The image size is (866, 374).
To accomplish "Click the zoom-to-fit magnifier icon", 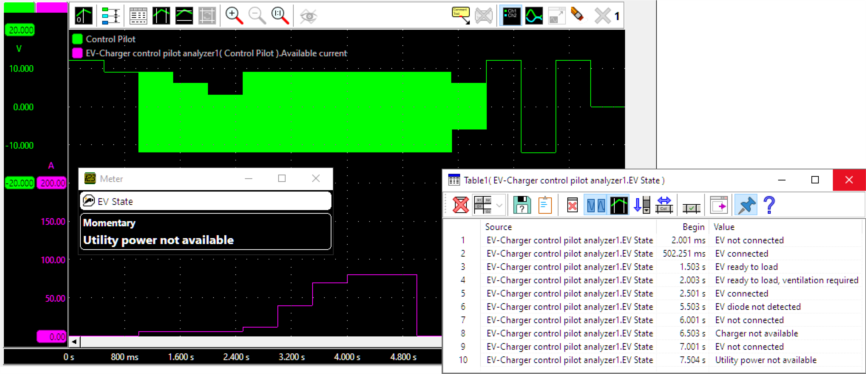I will pyautogui.click(x=281, y=15).
